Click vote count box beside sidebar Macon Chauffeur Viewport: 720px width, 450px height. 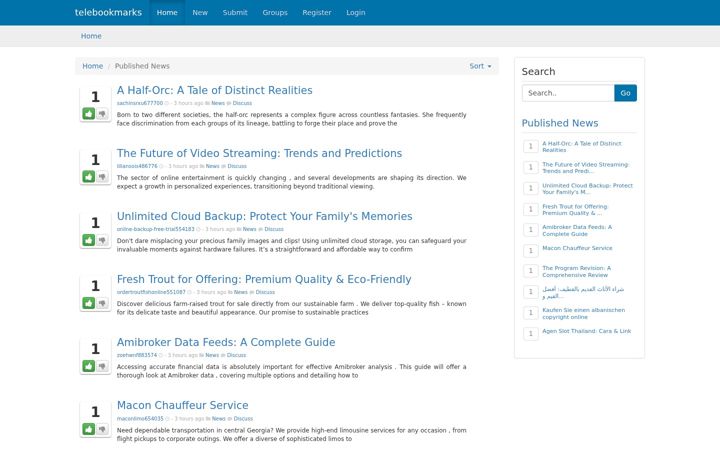point(530,250)
